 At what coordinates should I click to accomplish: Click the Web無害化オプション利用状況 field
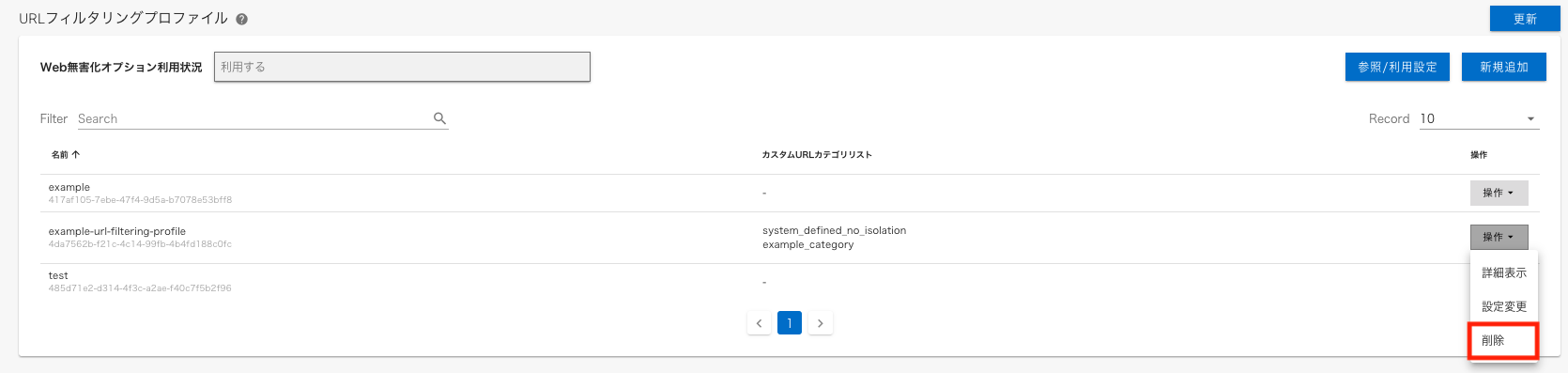tap(402, 67)
